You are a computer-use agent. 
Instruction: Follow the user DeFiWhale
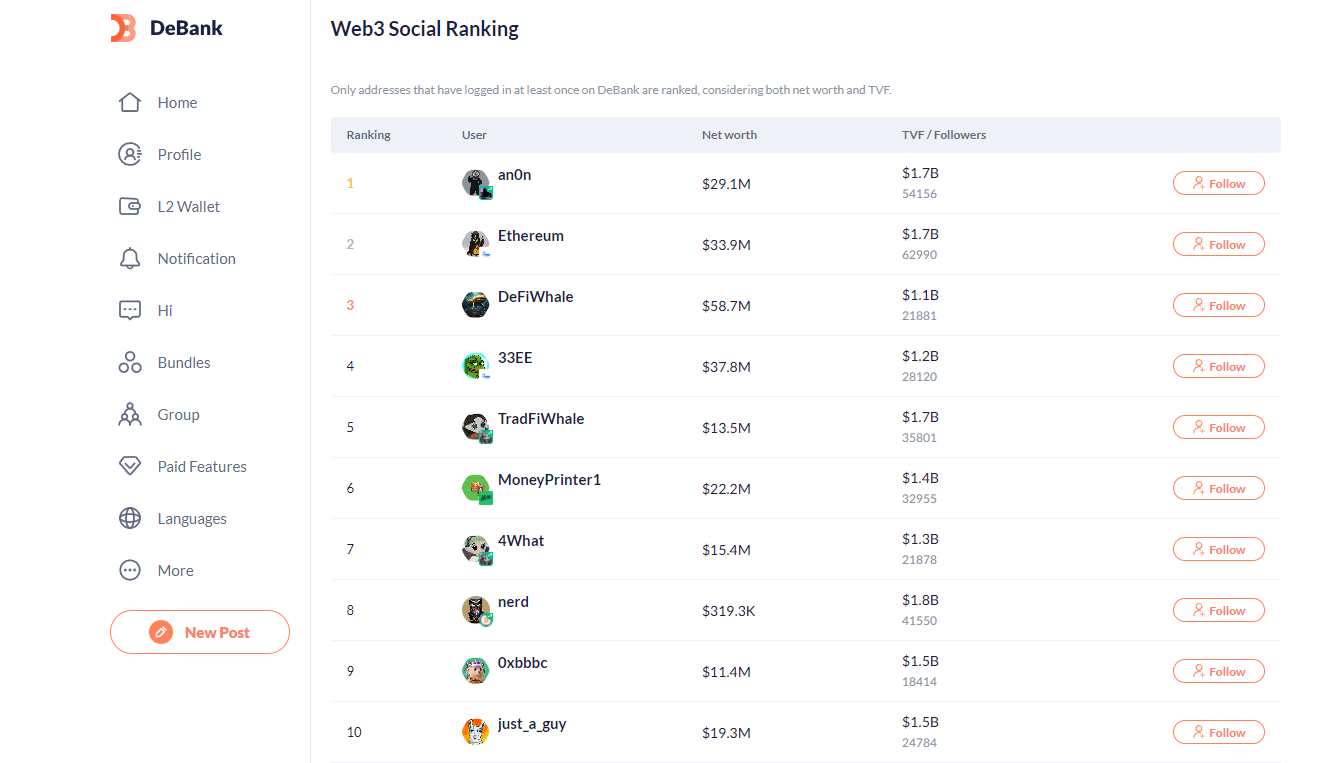click(x=1219, y=305)
